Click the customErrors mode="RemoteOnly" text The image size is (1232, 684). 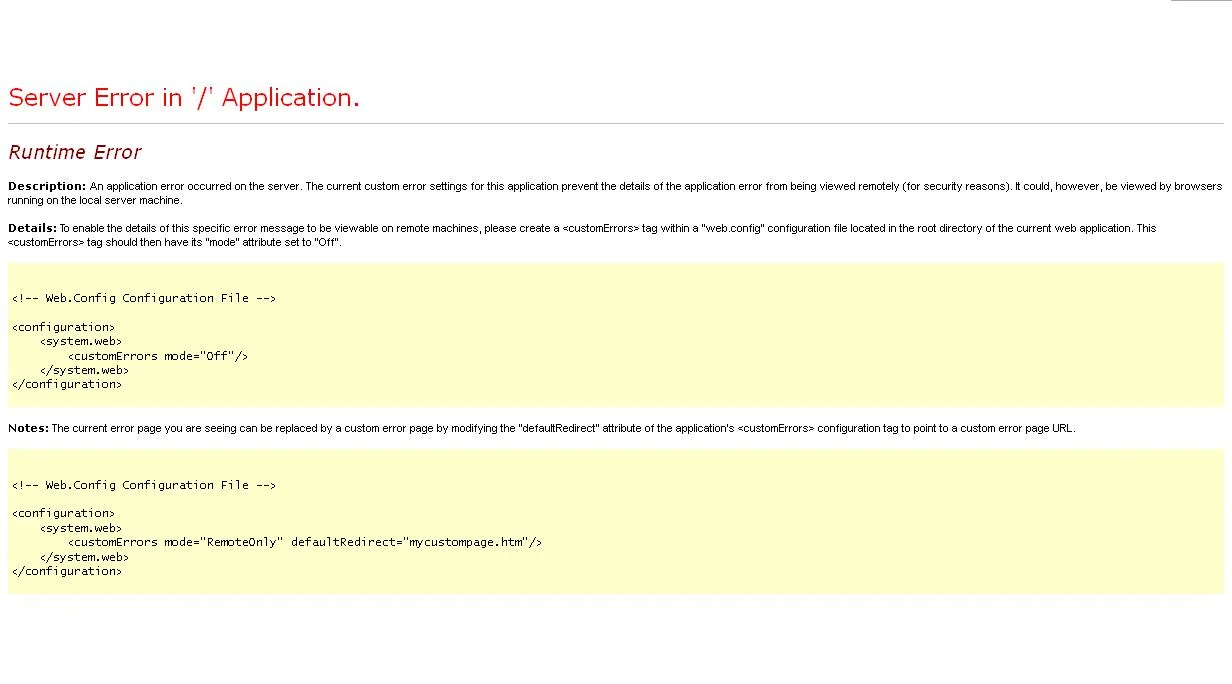(x=176, y=542)
